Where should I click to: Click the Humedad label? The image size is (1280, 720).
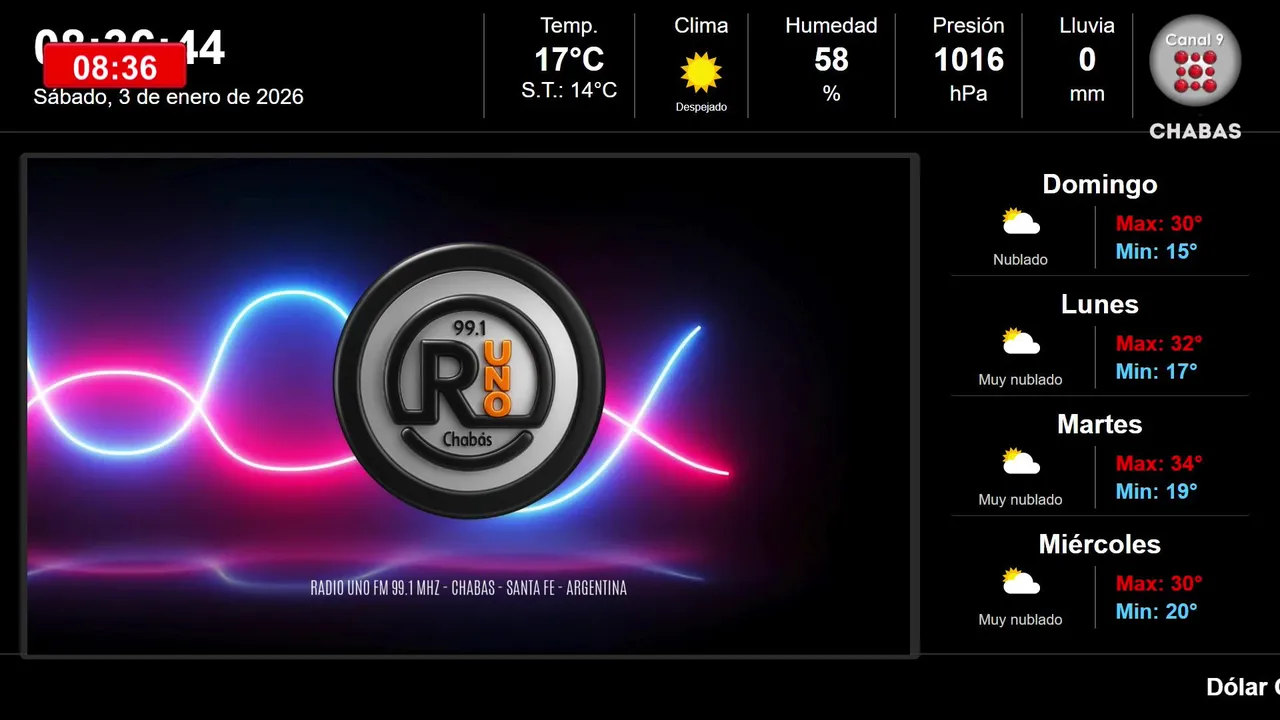[831, 26]
